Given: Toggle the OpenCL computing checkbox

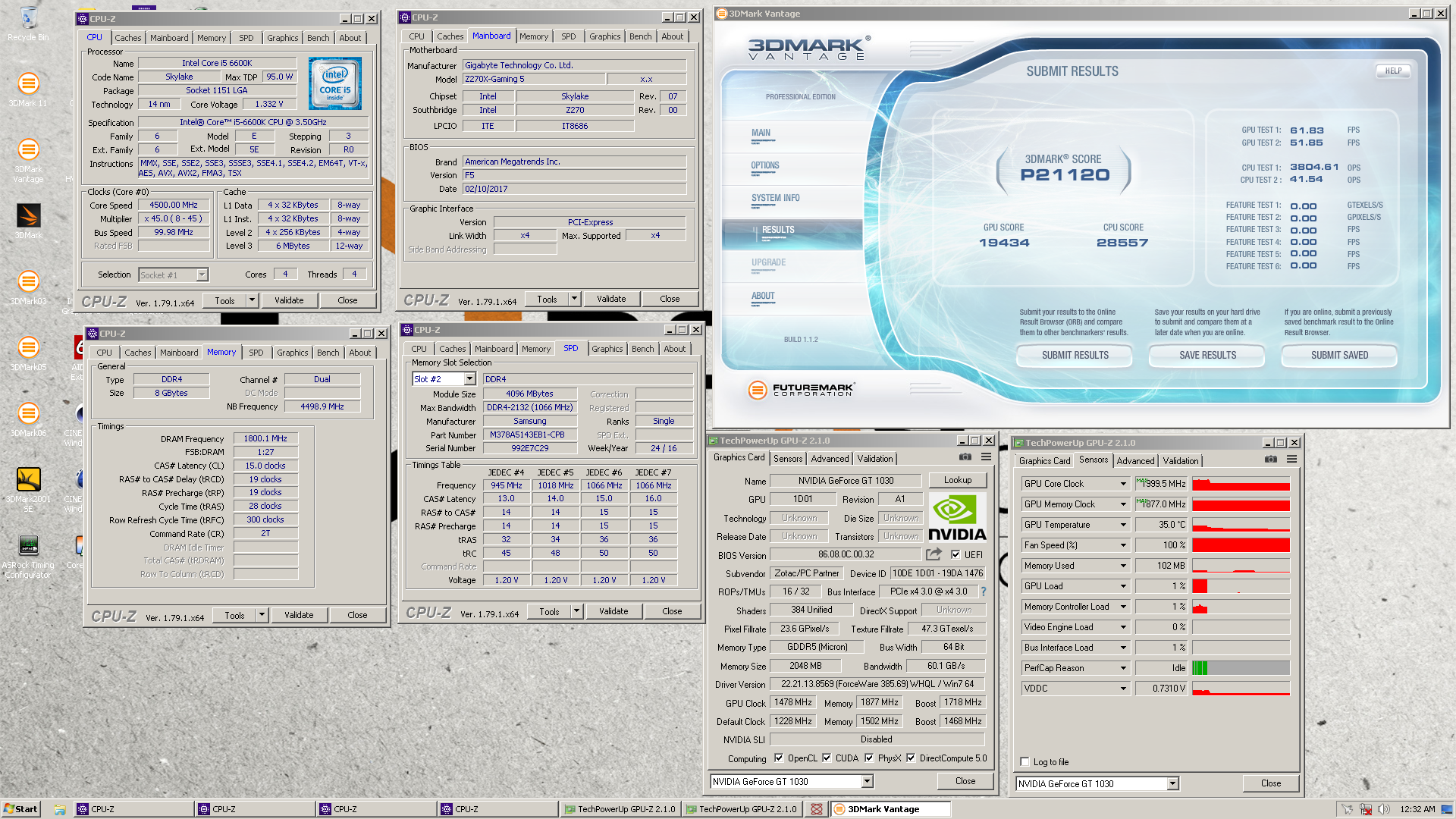Looking at the screenshot, I should pyautogui.click(x=779, y=758).
